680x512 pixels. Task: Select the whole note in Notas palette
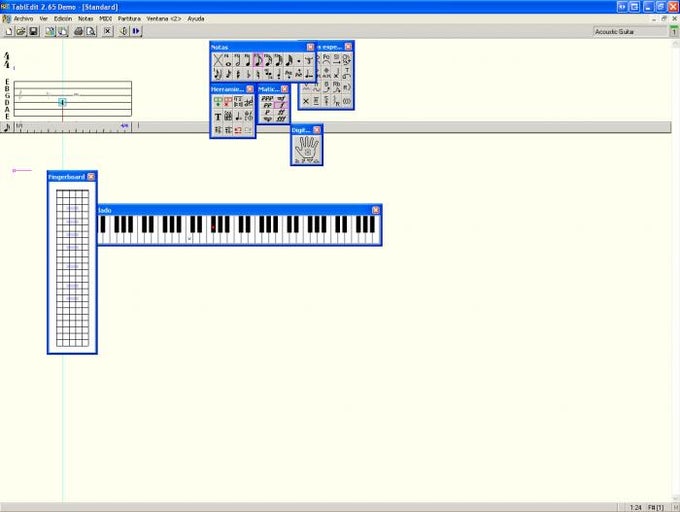(228, 60)
